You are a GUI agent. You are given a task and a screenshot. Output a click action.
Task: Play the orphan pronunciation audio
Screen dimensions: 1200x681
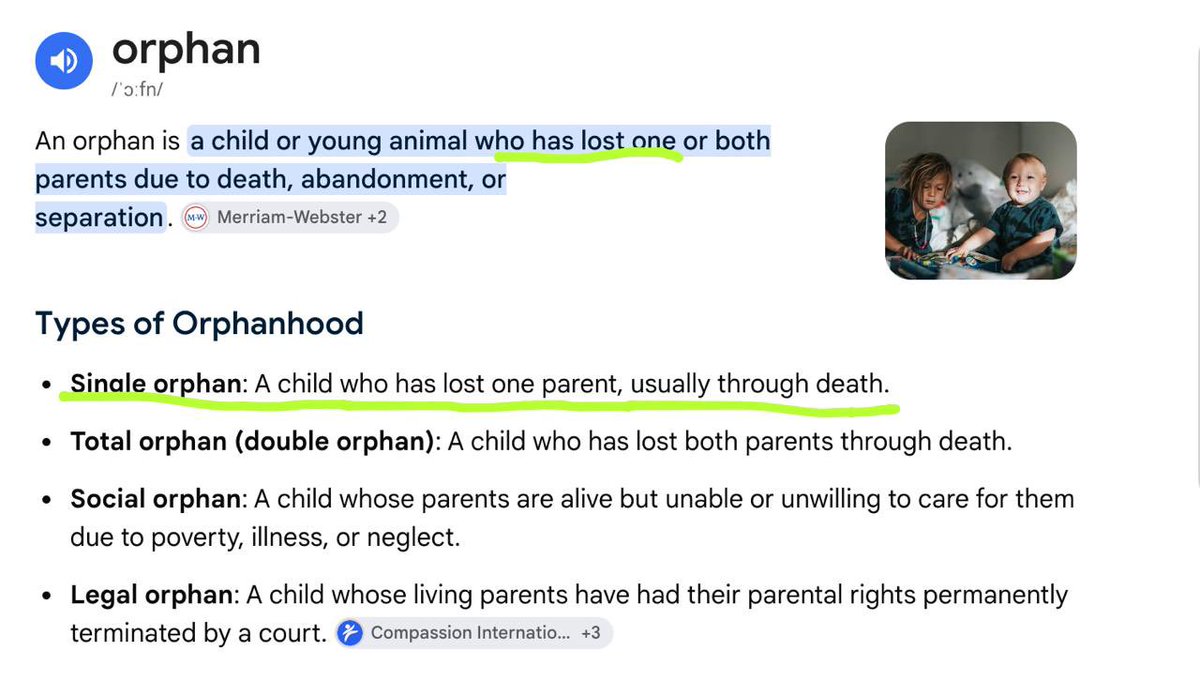click(x=64, y=62)
